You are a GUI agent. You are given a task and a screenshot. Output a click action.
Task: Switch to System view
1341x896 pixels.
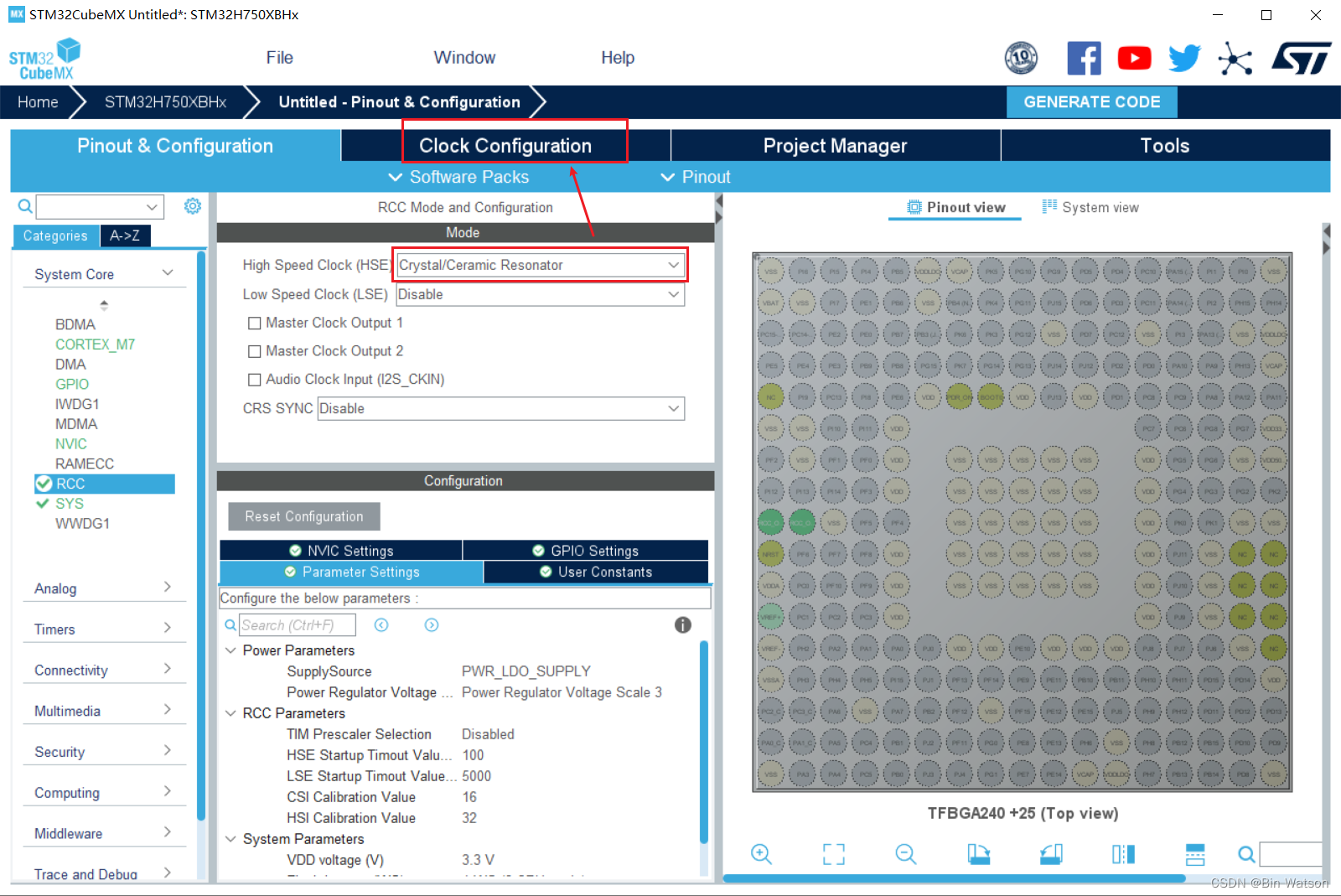coord(1090,207)
